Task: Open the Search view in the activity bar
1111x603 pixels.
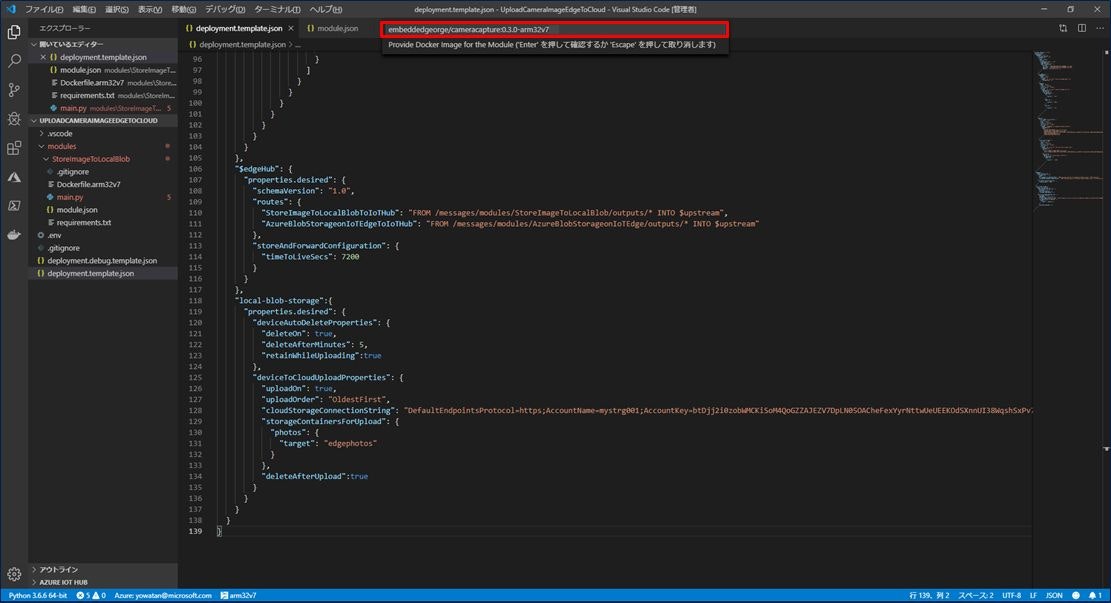Action: pyautogui.click(x=13, y=61)
